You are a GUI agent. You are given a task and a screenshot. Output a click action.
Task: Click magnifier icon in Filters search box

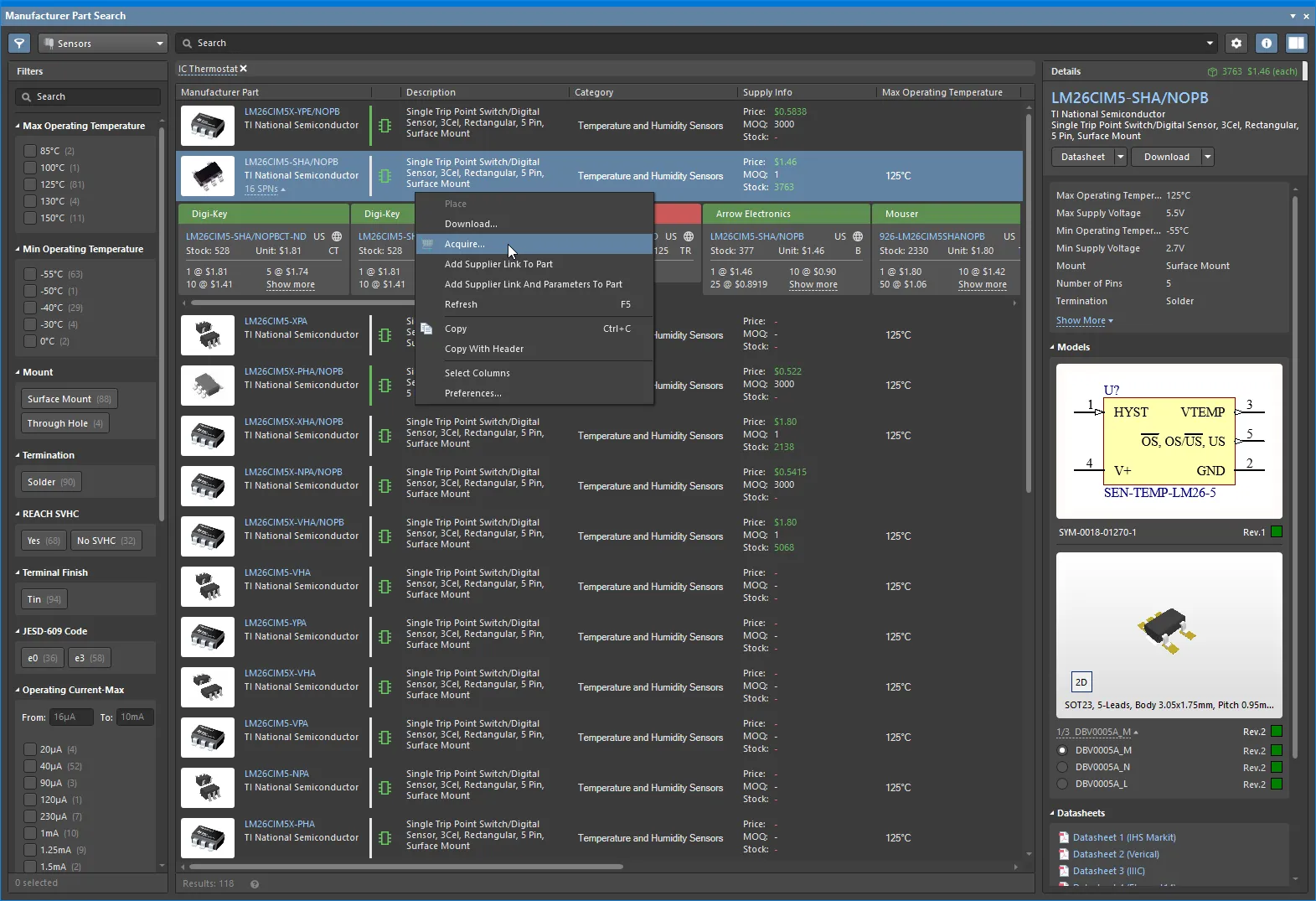27,96
